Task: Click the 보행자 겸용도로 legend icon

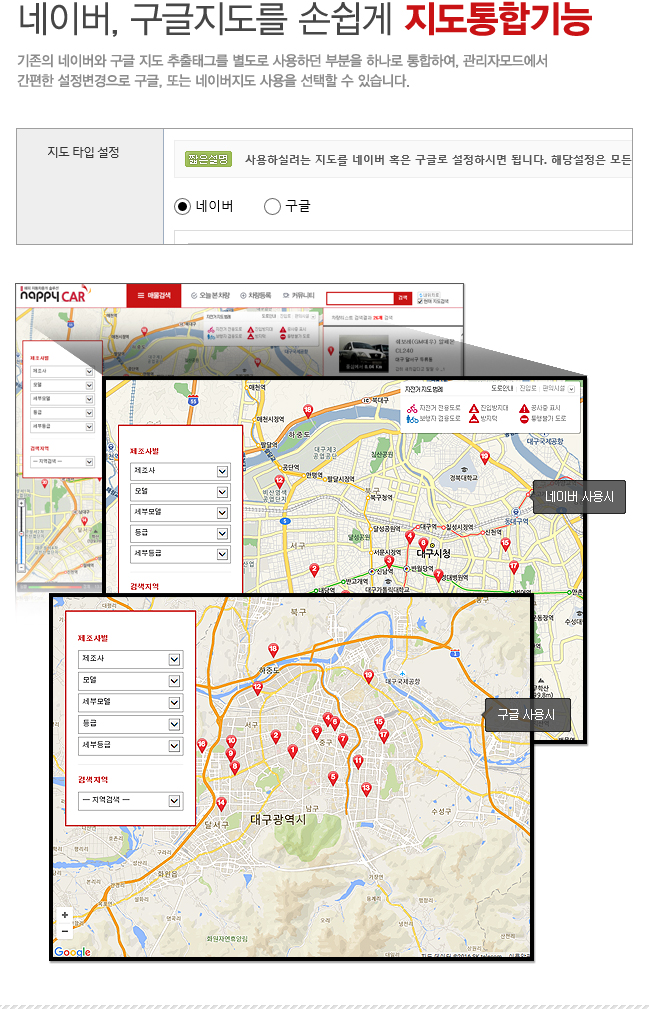Action: [x=412, y=419]
